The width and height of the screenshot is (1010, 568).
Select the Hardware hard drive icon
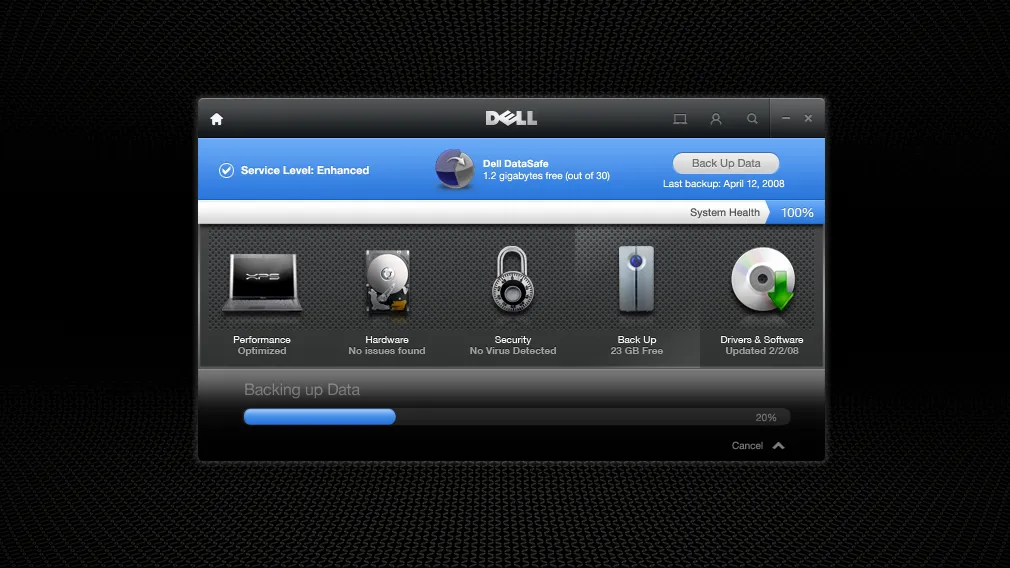387,282
